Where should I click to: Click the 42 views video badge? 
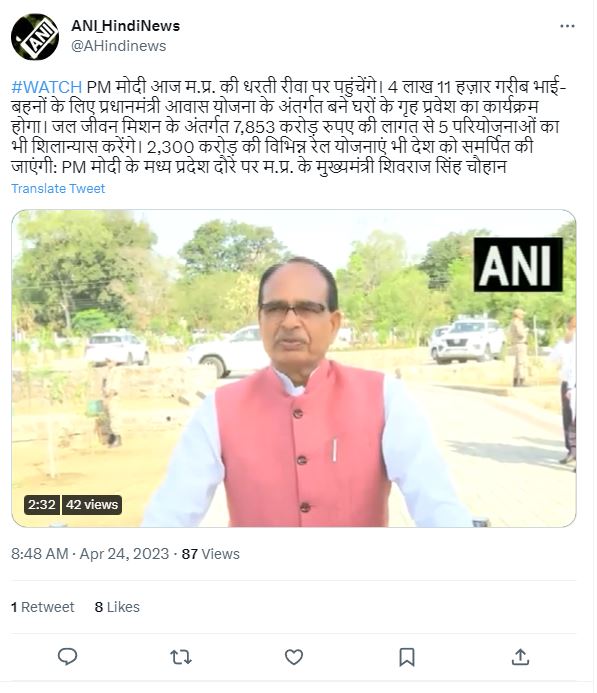pyautogui.click(x=91, y=505)
